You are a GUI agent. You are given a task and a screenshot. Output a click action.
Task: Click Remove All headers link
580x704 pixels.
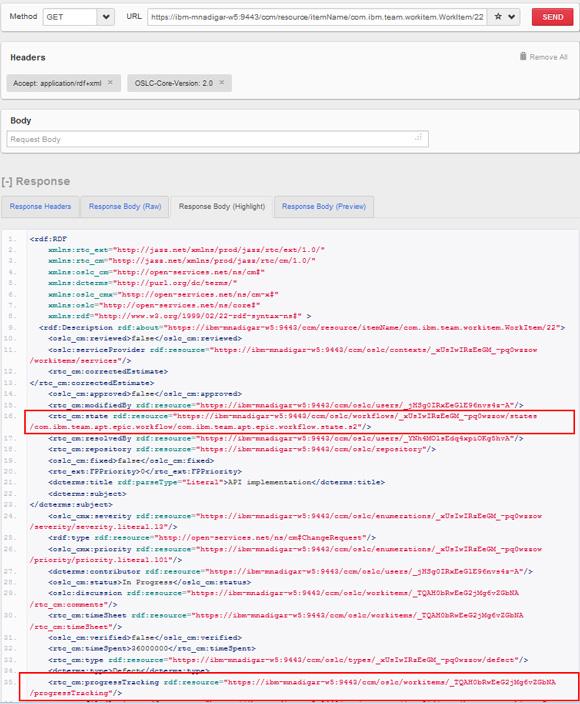[x=548, y=57]
